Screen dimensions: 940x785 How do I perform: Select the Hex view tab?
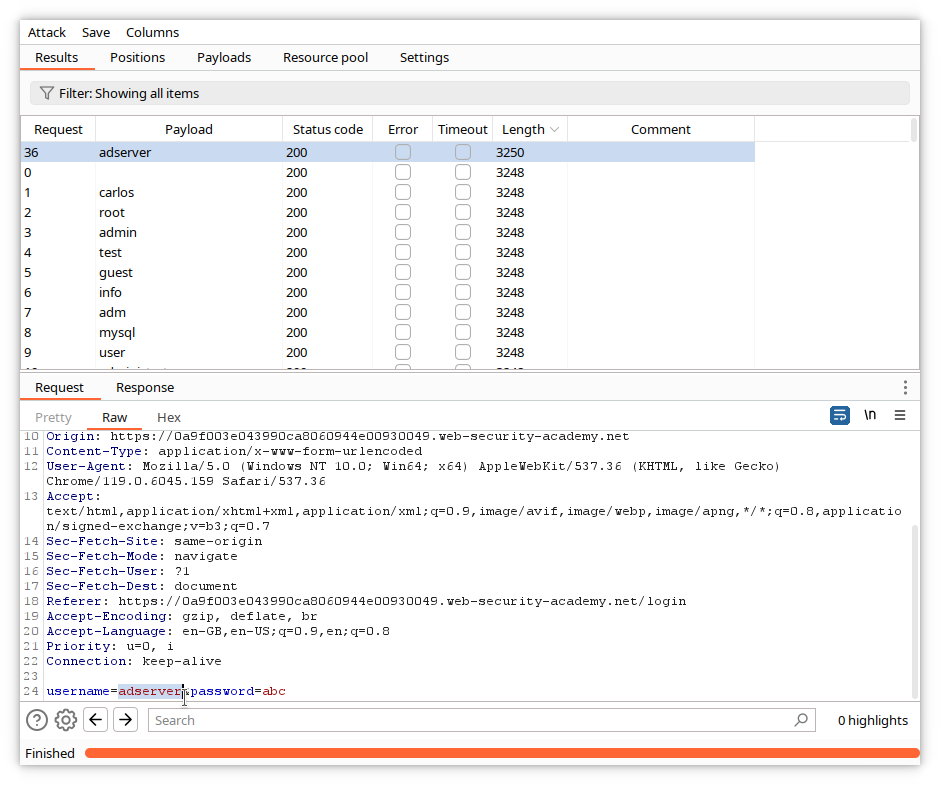pos(169,417)
